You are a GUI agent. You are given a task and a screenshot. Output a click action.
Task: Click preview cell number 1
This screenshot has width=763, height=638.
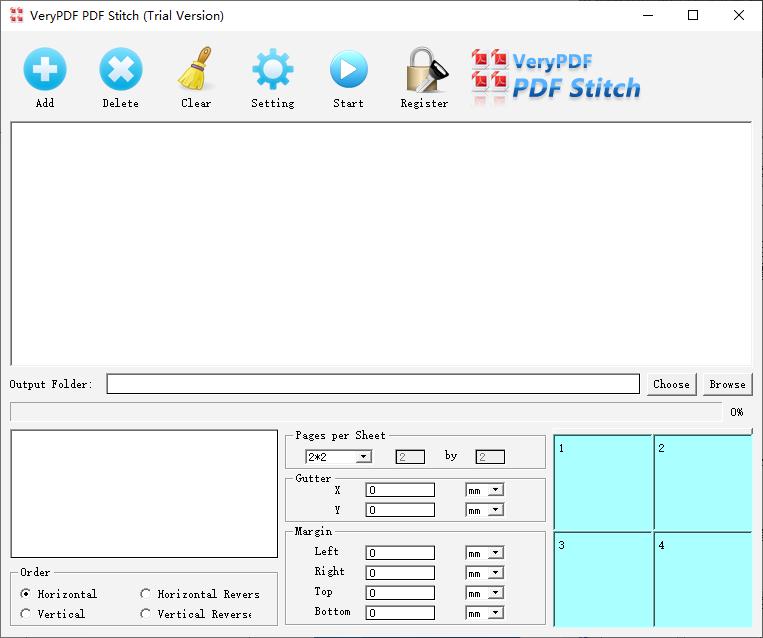coord(603,483)
